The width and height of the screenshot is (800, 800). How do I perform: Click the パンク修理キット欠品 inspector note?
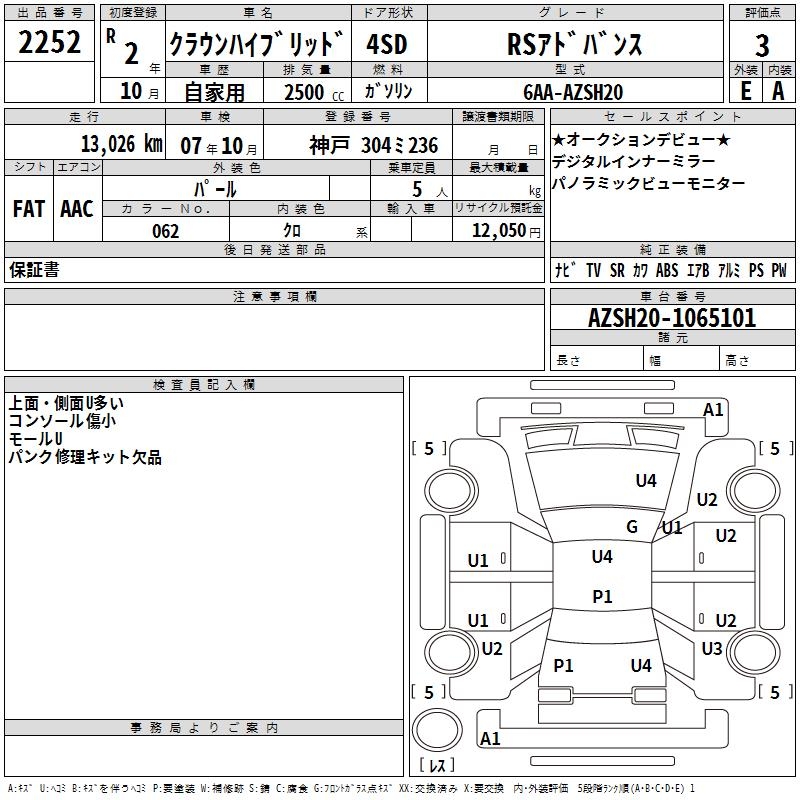(x=85, y=458)
